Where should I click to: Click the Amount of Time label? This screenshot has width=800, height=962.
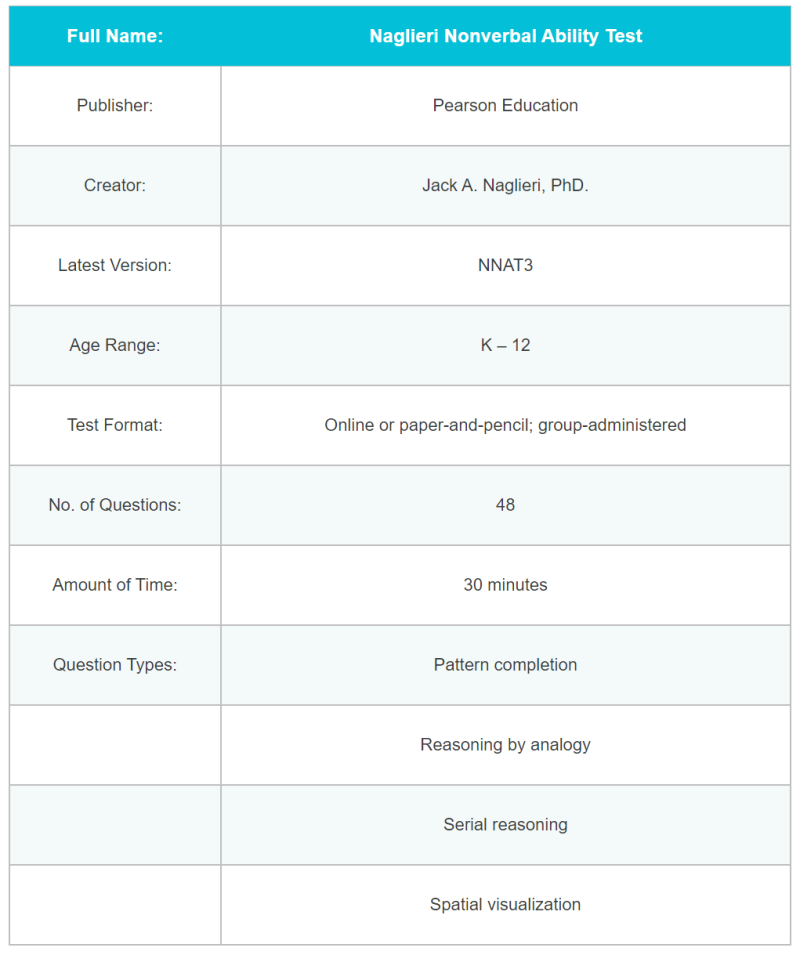pyautogui.click(x=115, y=585)
